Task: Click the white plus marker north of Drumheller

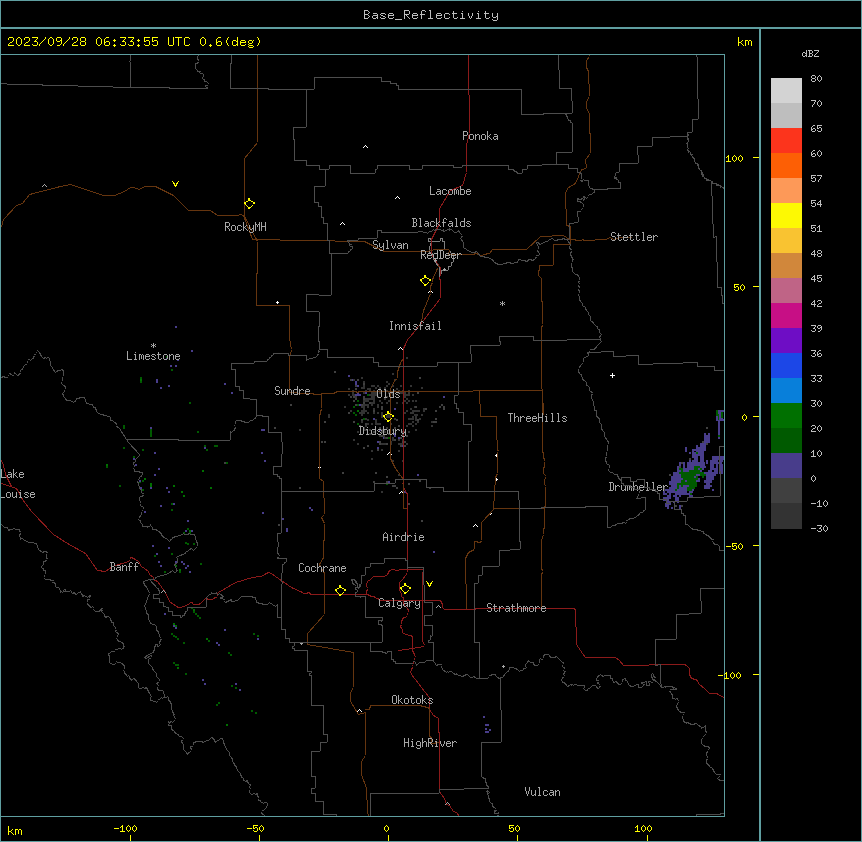Action: point(612,375)
